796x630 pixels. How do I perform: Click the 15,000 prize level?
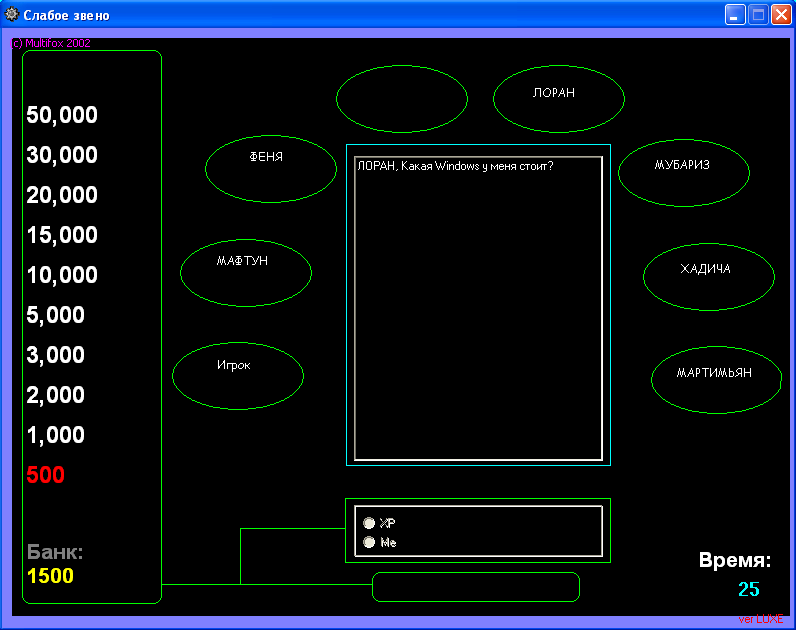point(62,235)
